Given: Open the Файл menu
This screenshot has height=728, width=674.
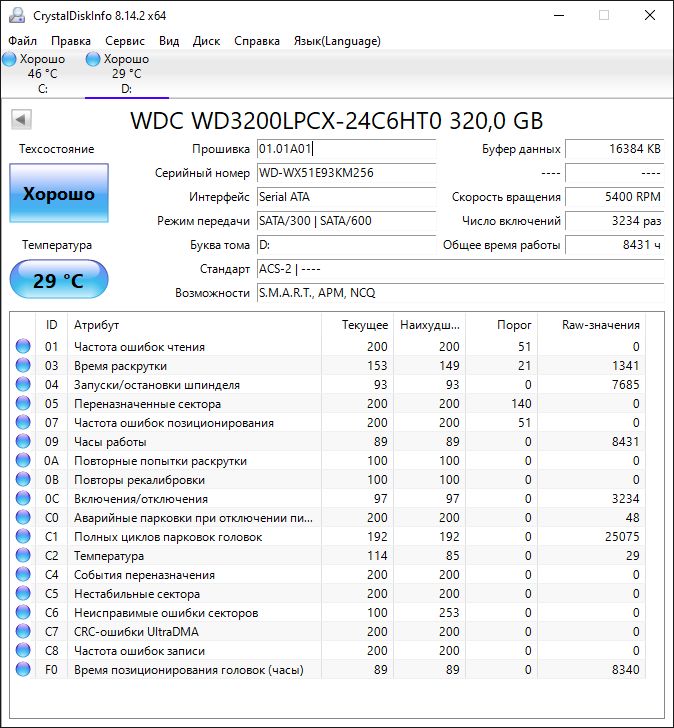Looking at the screenshot, I should [x=22, y=41].
